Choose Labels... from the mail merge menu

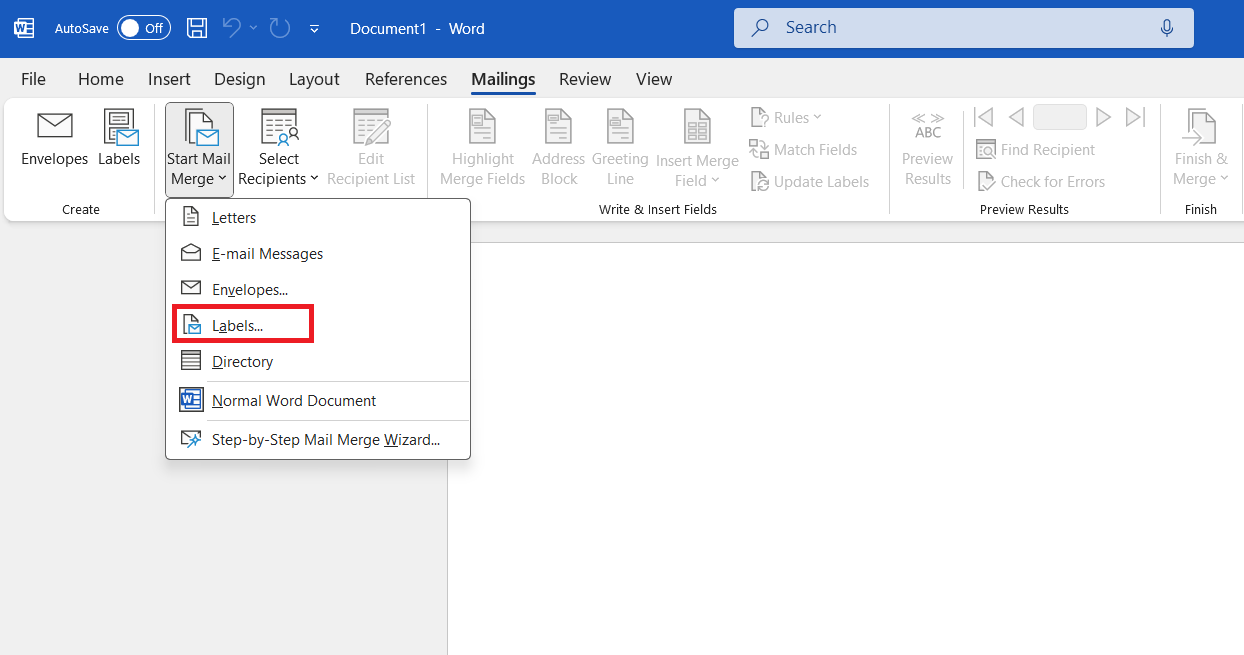[318, 326]
